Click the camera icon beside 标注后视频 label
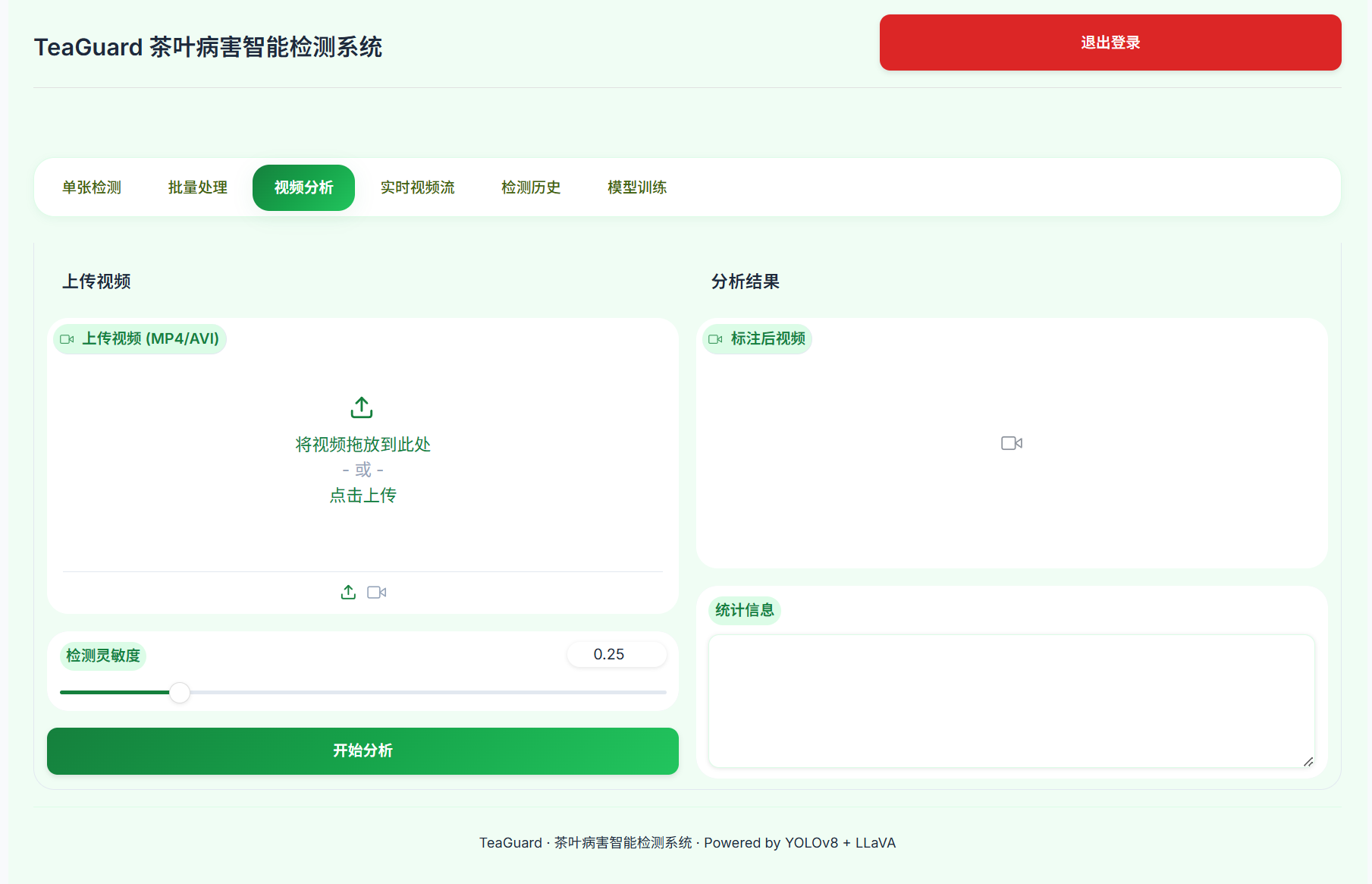The image size is (1372, 884). tap(715, 339)
